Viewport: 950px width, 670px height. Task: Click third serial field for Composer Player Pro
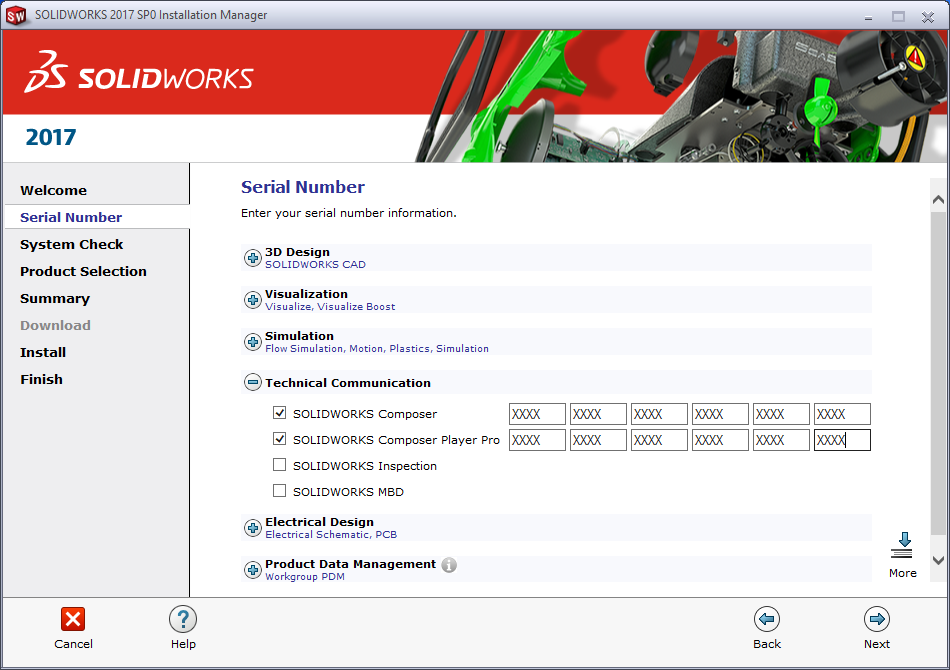tap(659, 440)
